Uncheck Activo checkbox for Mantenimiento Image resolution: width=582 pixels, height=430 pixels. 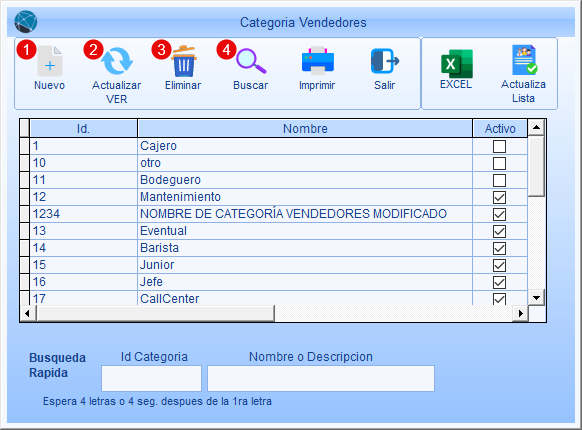[x=499, y=197]
